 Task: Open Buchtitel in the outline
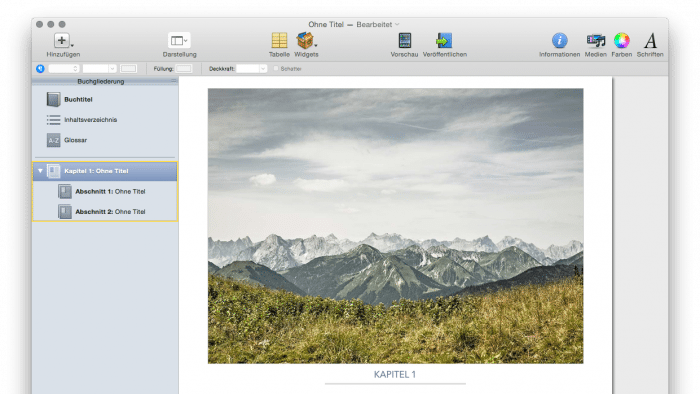pos(78,100)
